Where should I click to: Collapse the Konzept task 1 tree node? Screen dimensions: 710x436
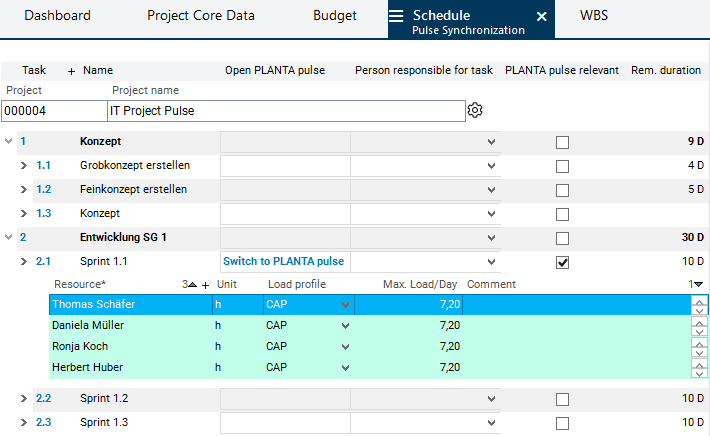coord(9,142)
